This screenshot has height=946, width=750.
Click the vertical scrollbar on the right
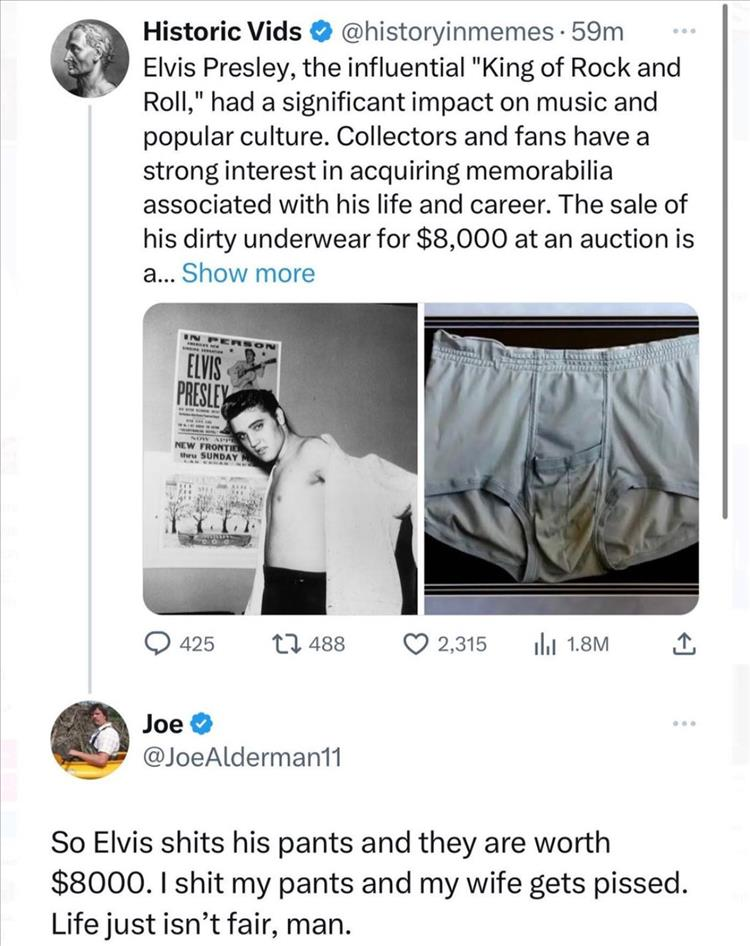pos(728,260)
